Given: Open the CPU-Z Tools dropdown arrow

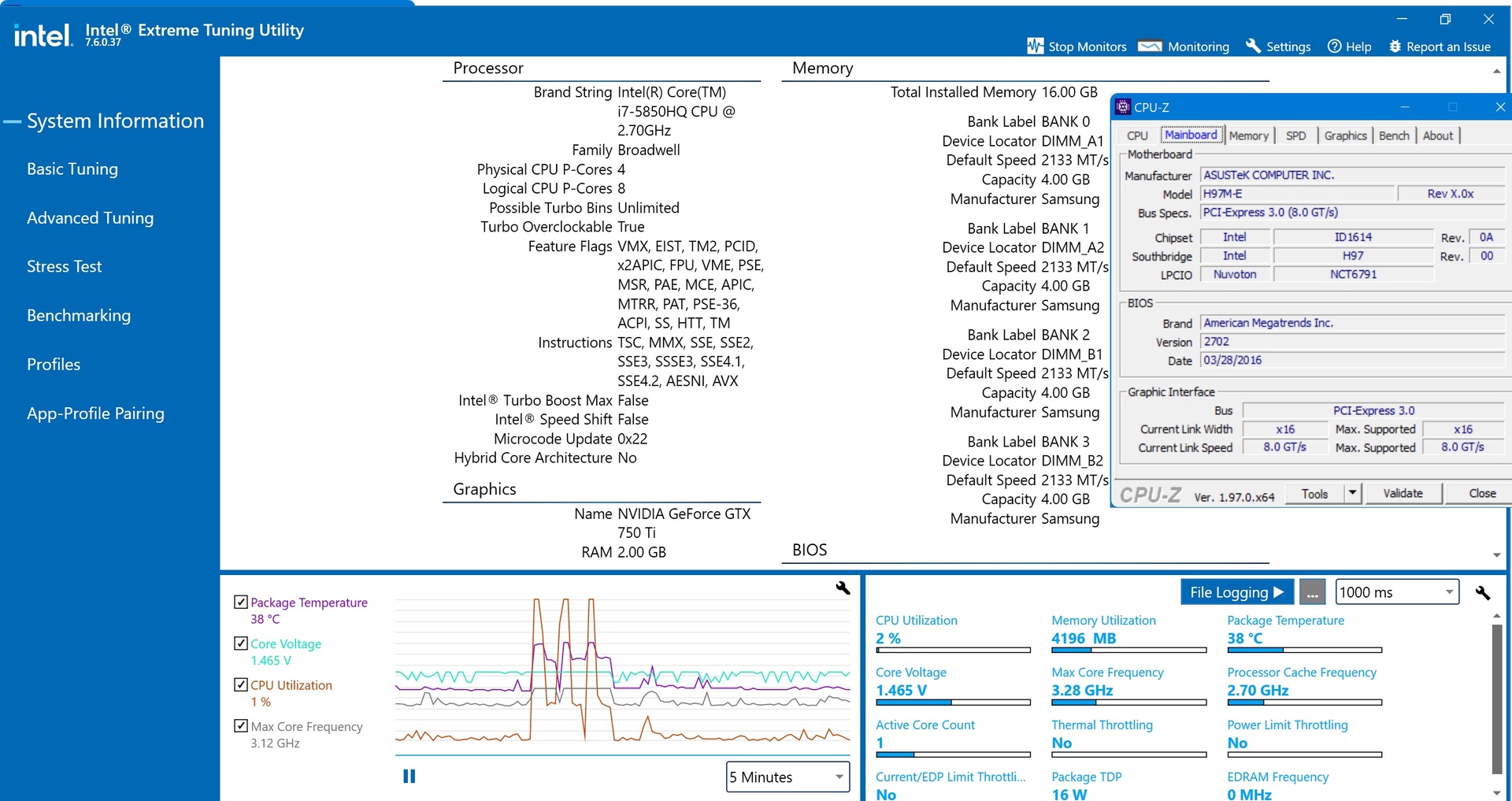Looking at the screenshot, I should pyautogui.click(x=1353, y=494).
